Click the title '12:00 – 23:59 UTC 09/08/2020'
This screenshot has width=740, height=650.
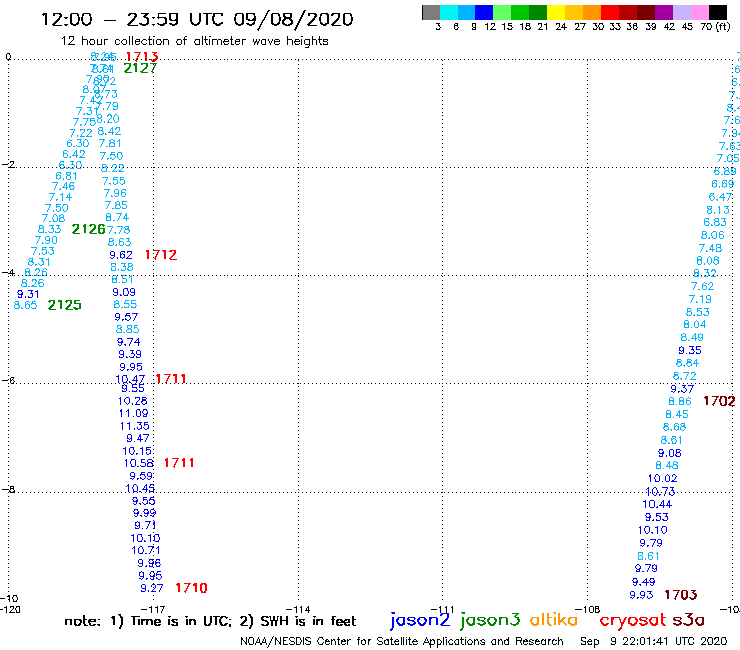(x=197, y=20)
